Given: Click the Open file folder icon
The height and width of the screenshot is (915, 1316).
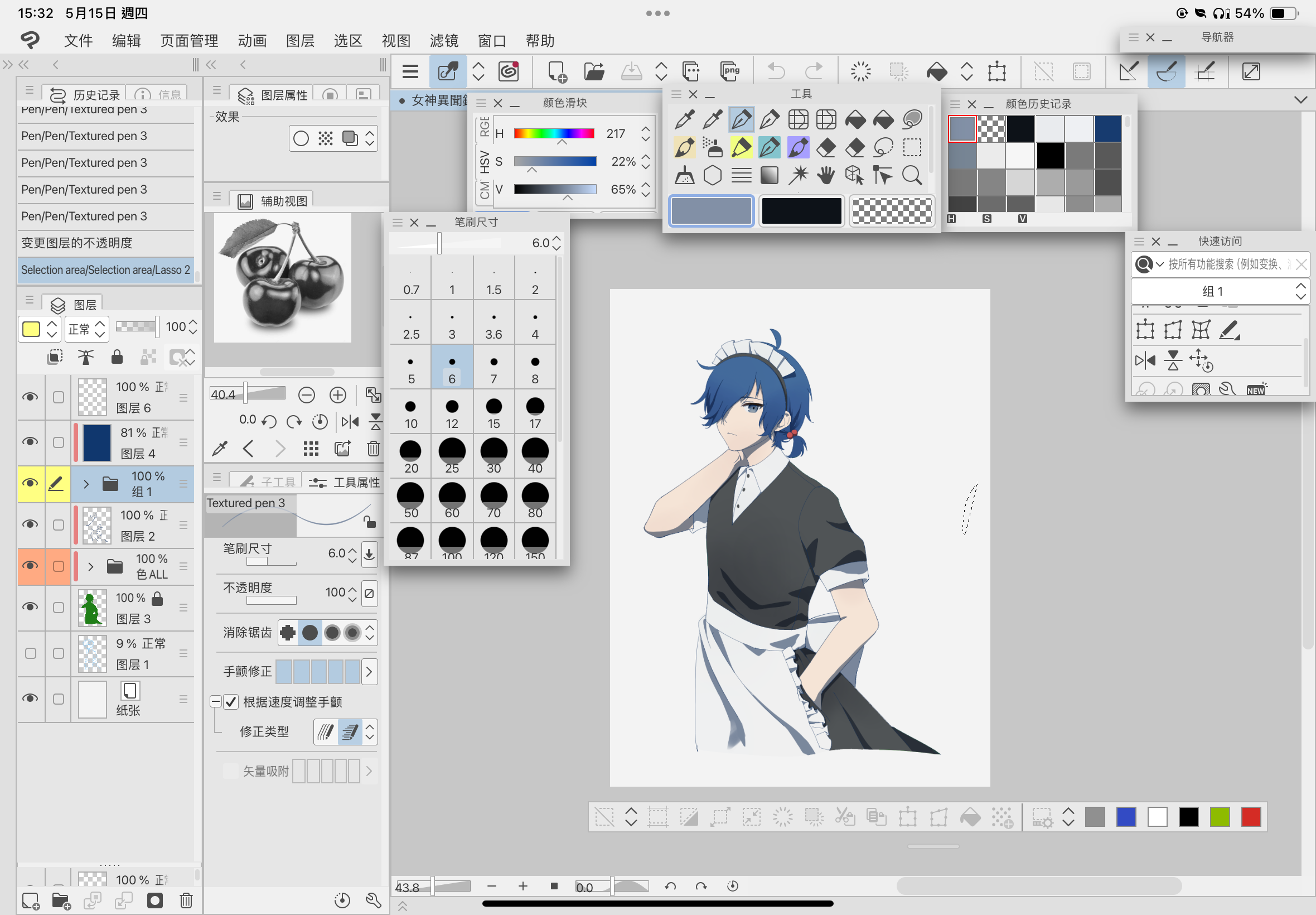Looking at the screenshot, I should [593, 71].
